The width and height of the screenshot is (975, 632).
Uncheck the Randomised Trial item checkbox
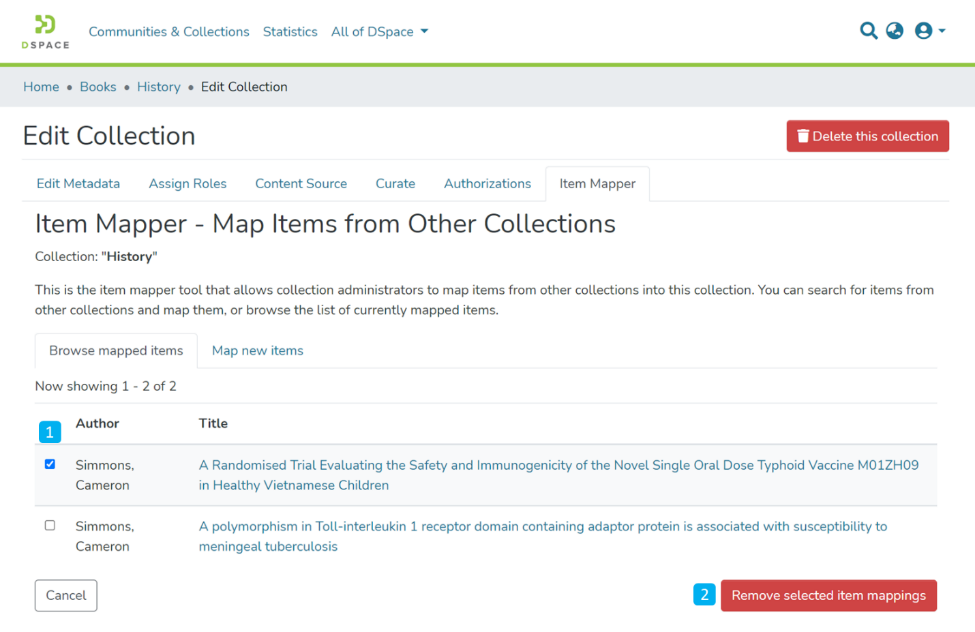pos(50,465)
